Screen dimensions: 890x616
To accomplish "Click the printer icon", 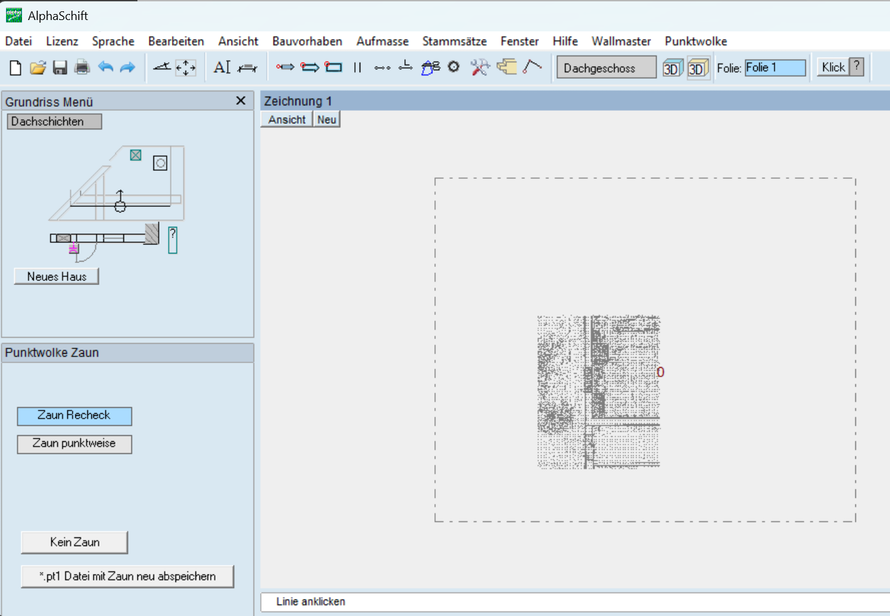I will [82, 68].
